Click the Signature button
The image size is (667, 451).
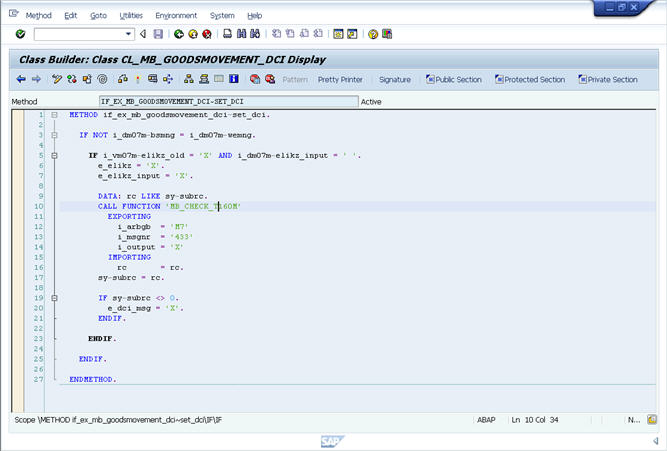point(394,79)
